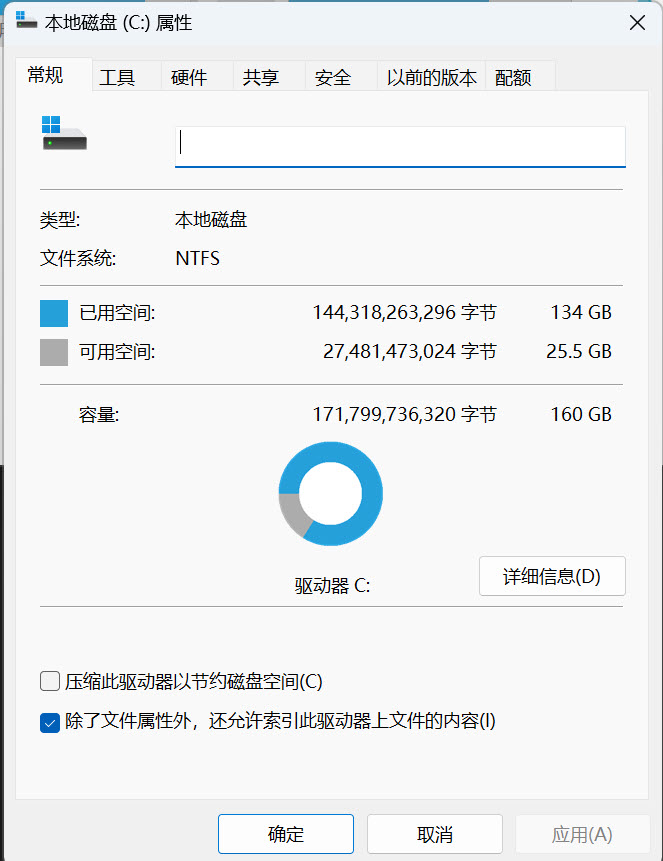Click the drive icon in the title bar
This screenshot has height=861, width=663.
[x=26, y=20]
